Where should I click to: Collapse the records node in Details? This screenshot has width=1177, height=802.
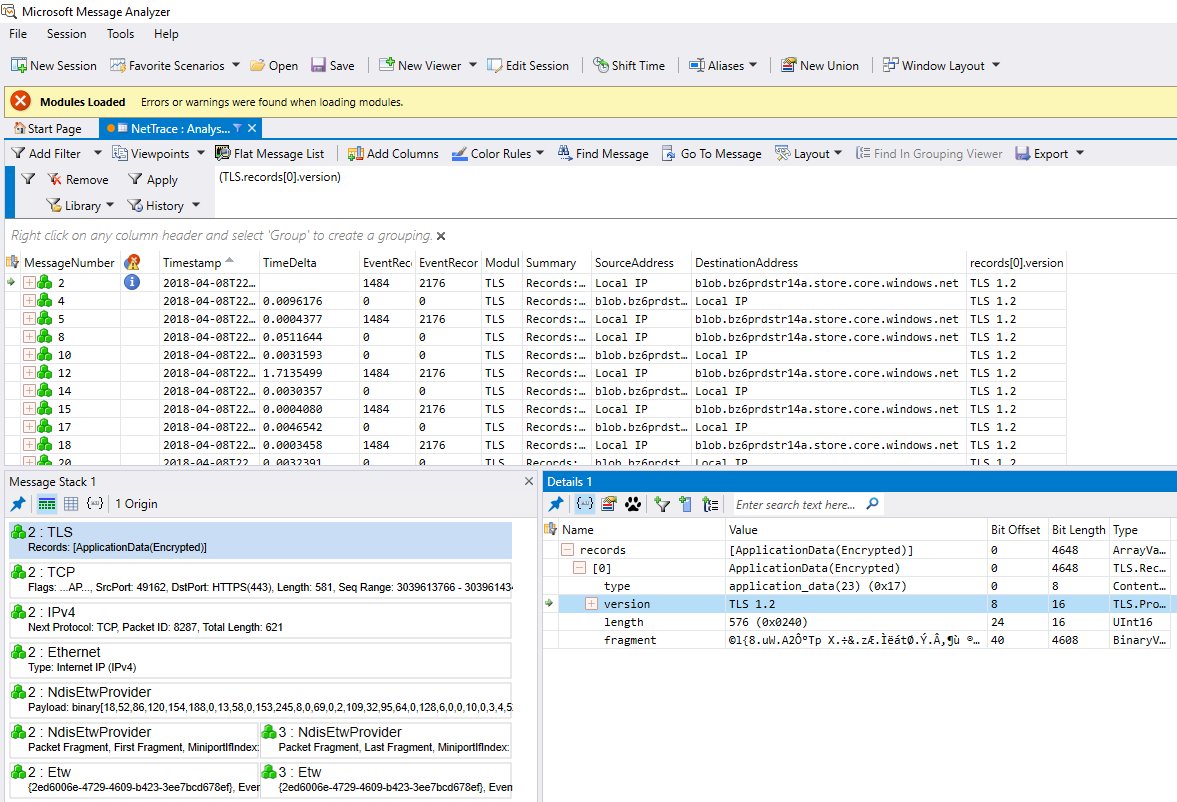coord(567,550)
